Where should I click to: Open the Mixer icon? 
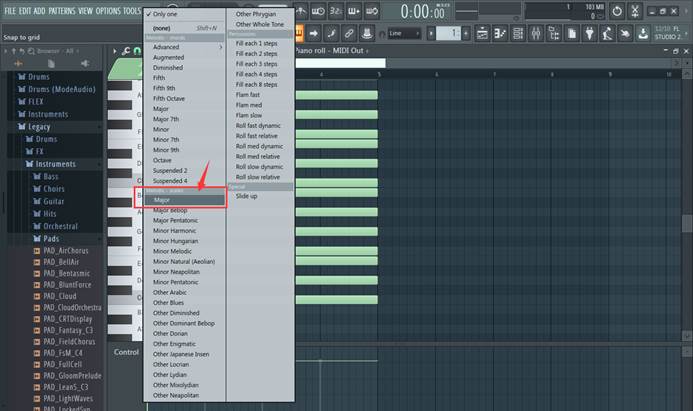pyautogui.click(x=536, y=33)
